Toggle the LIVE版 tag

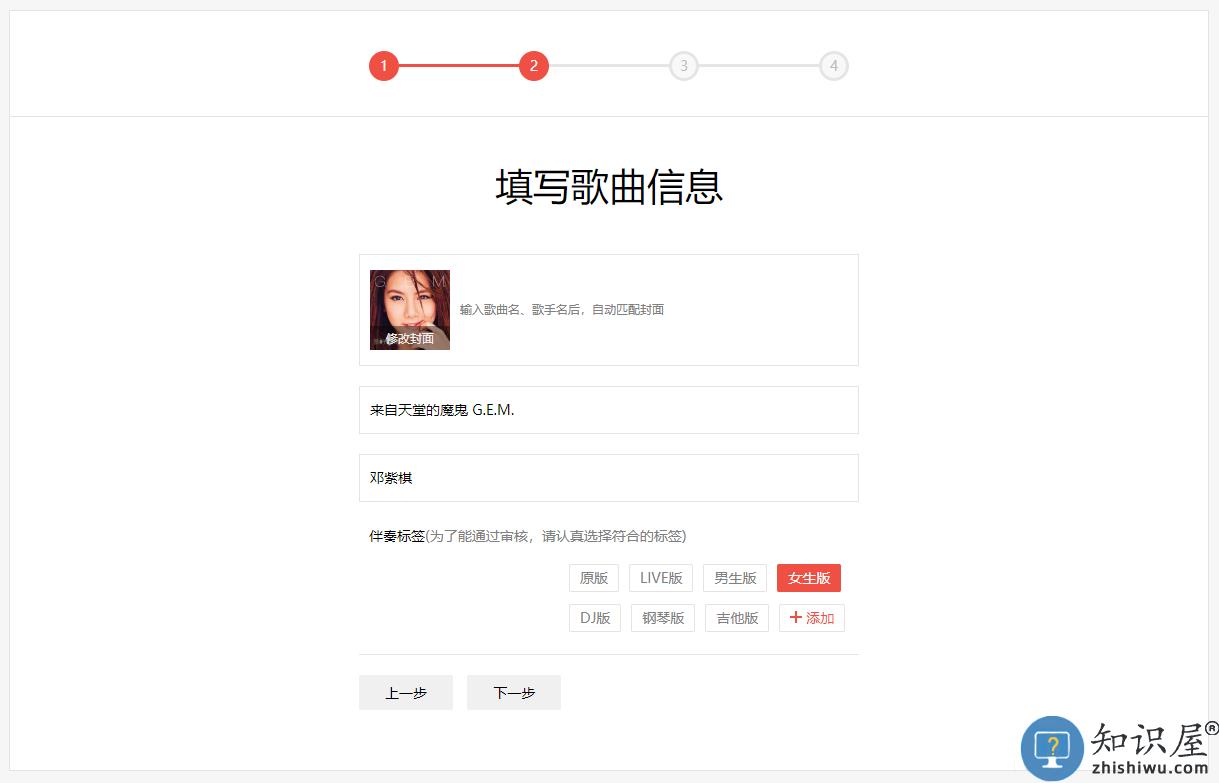(x=661, y=578)
